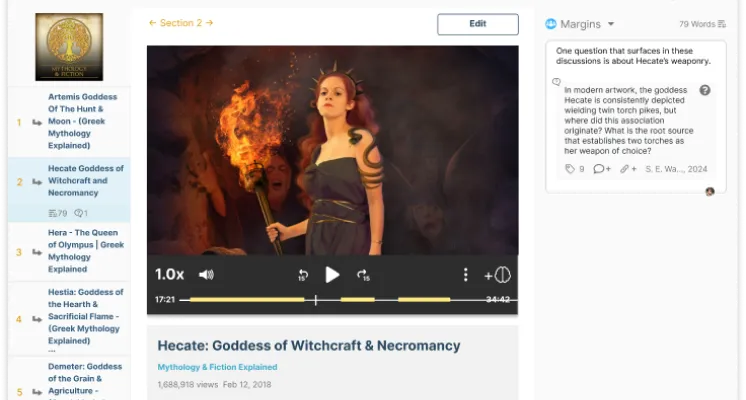Click the first yellow highlighted timeline segment
Screen dimensions: 746x400
(247, 300)
